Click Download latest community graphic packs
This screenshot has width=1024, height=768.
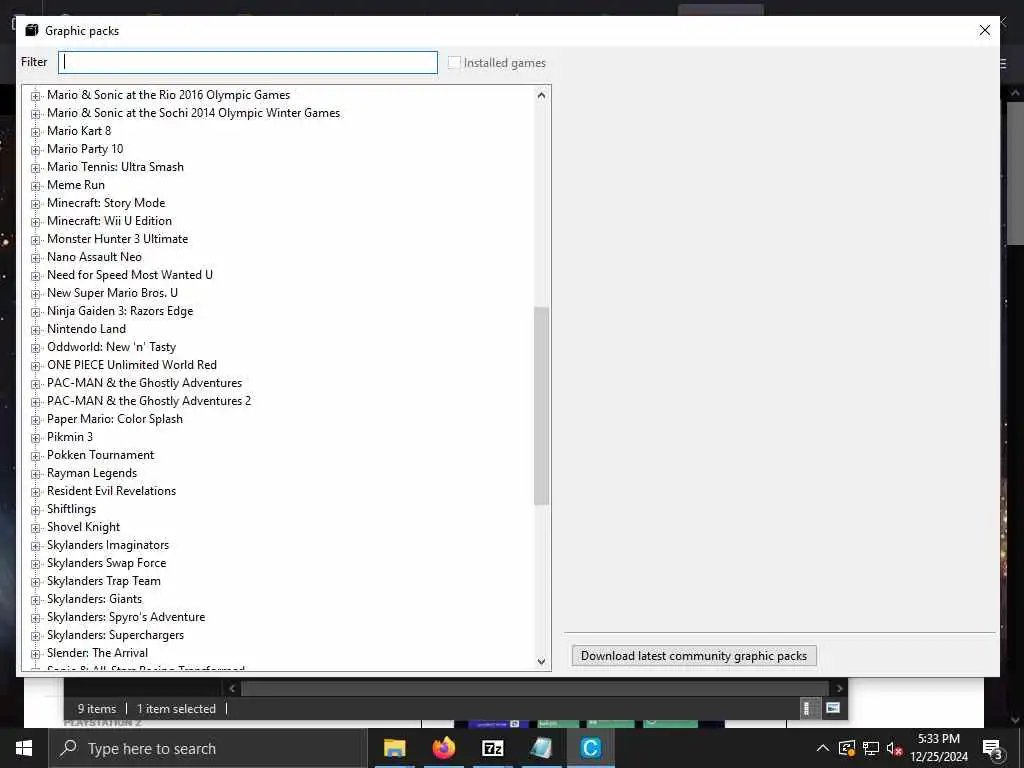pos(694,656)
